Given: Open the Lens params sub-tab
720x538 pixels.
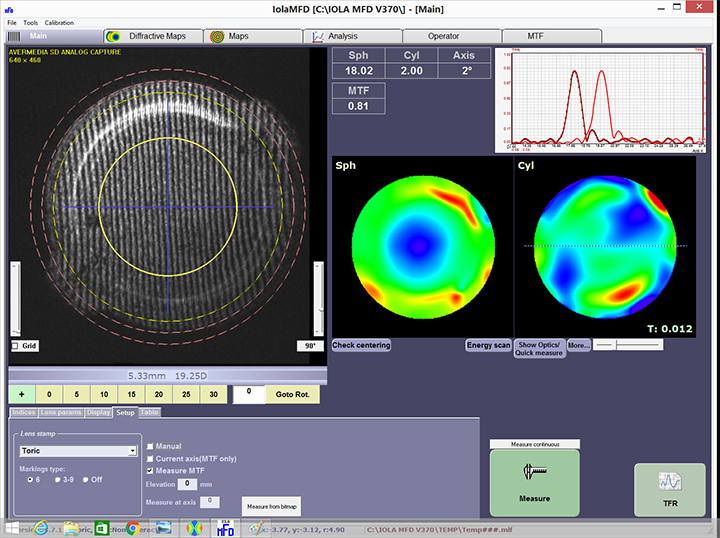Looking at the screenshot, I should 61,412.
